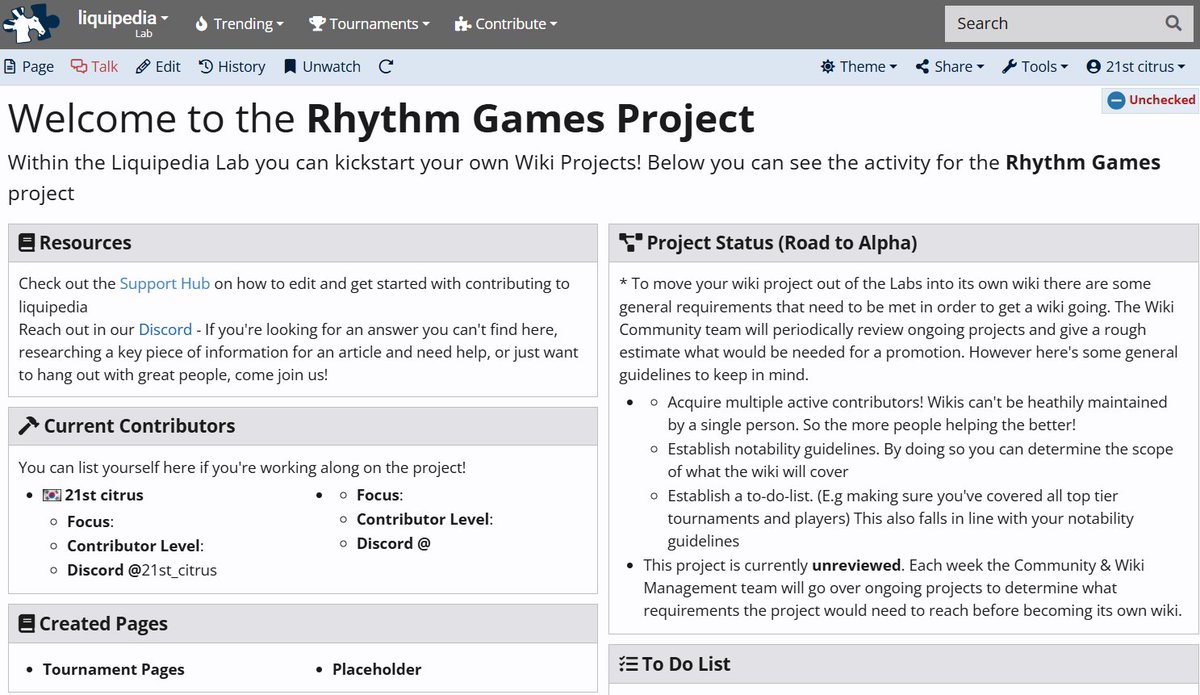This screenshot has height=695, width=1200.
Task: Open the Theme dropdown
Action: (x=859, y=66)
